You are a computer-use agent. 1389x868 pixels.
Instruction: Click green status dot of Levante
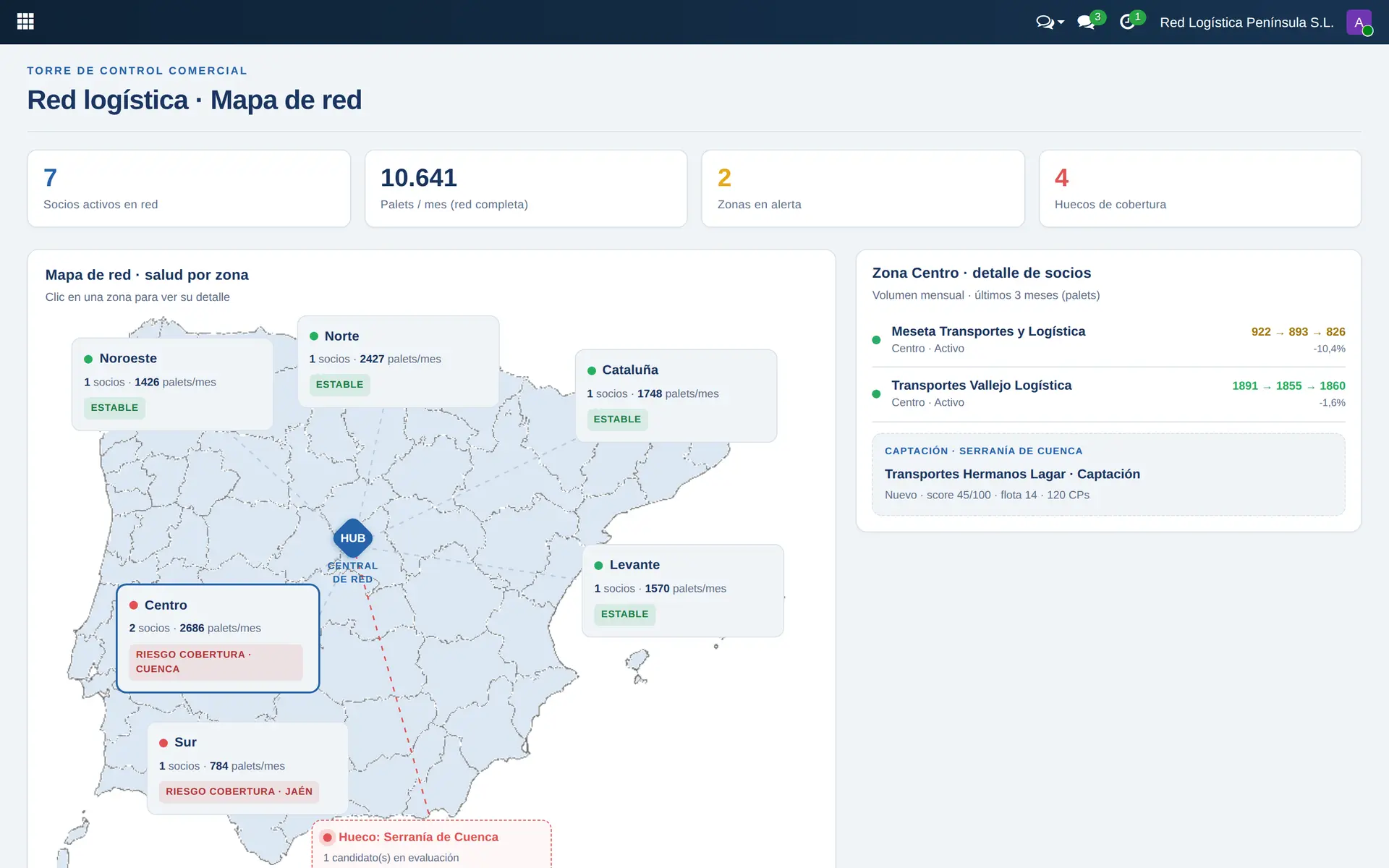pyautogui.click(x=598, y=566)
